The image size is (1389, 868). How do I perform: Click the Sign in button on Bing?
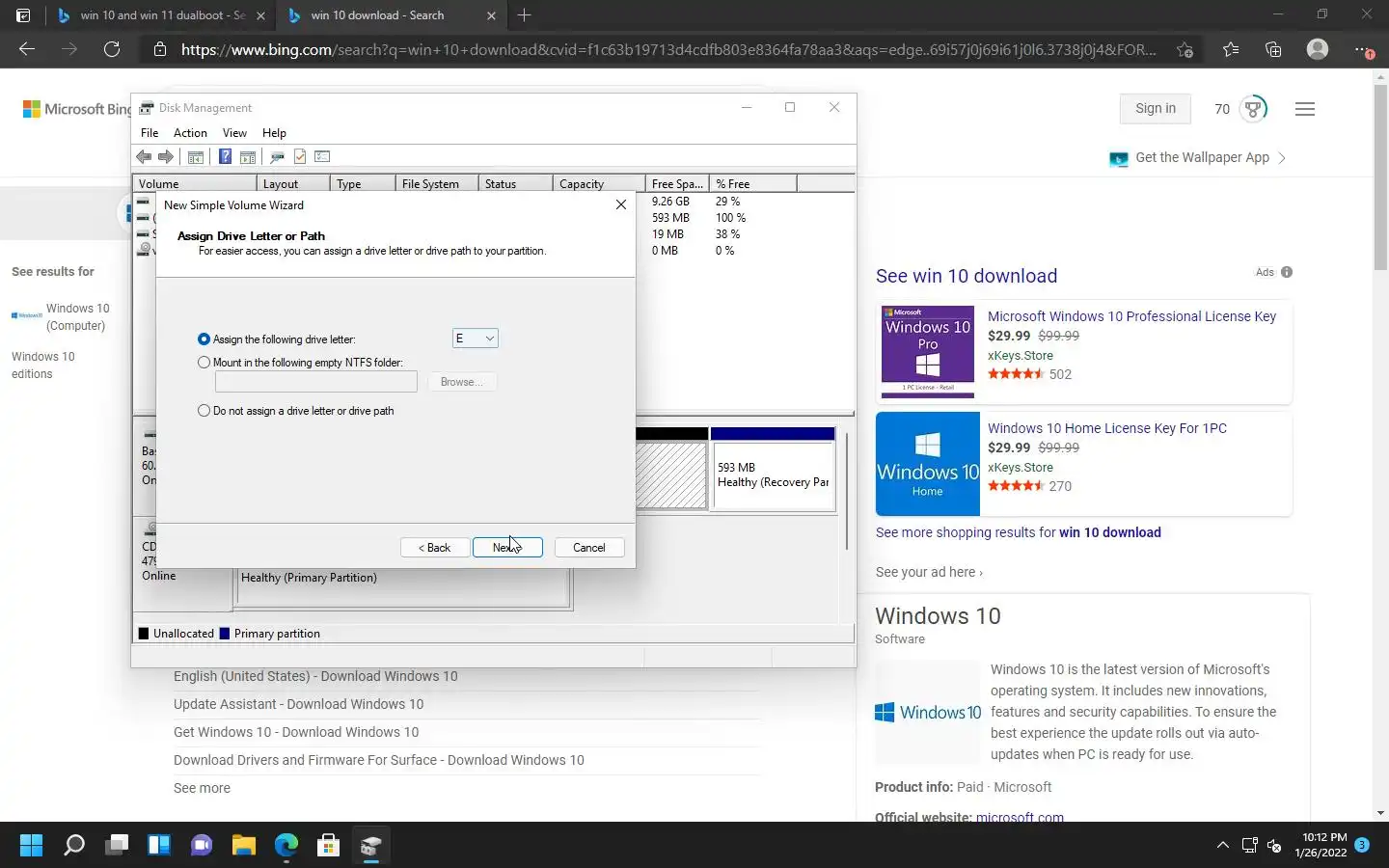pos(1156,109)
